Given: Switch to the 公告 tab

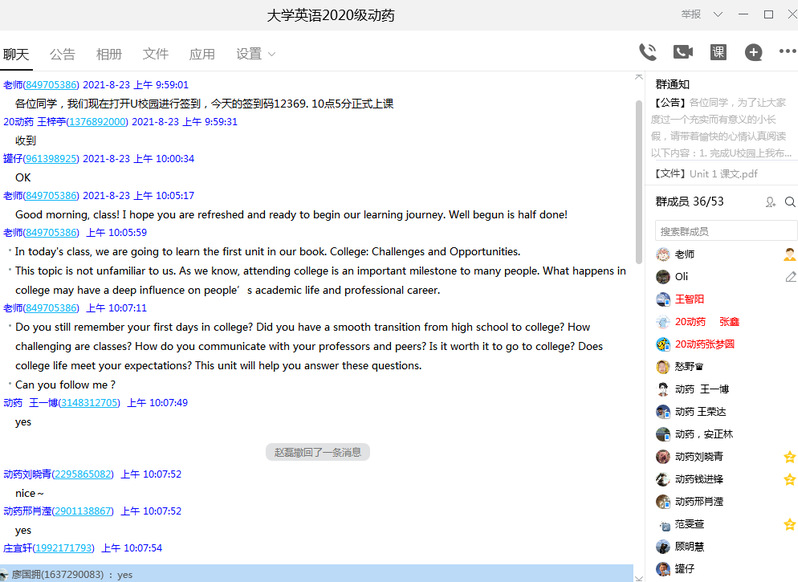Looking at the screenshot, I should click(x=62, y=54).
